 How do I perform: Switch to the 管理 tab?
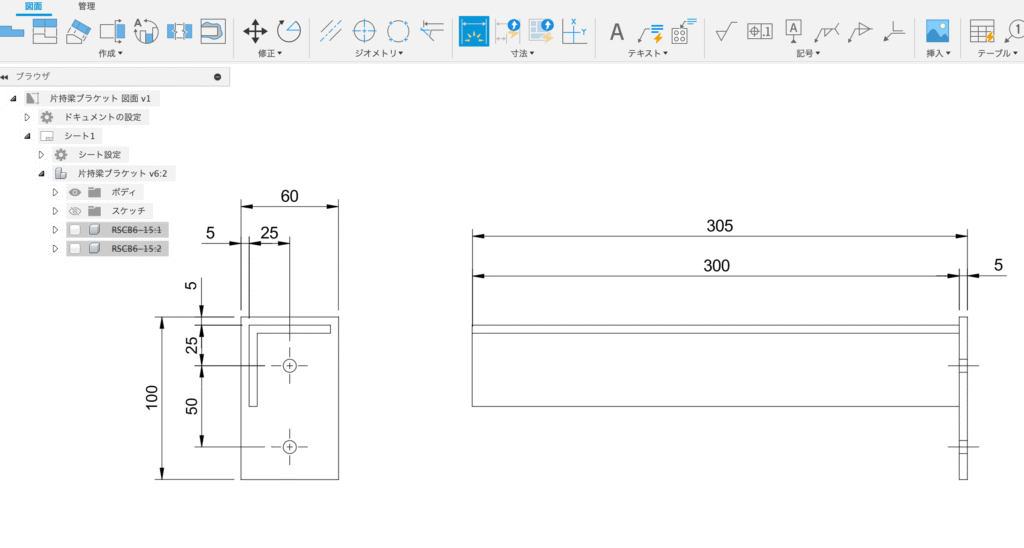[87, 6]
